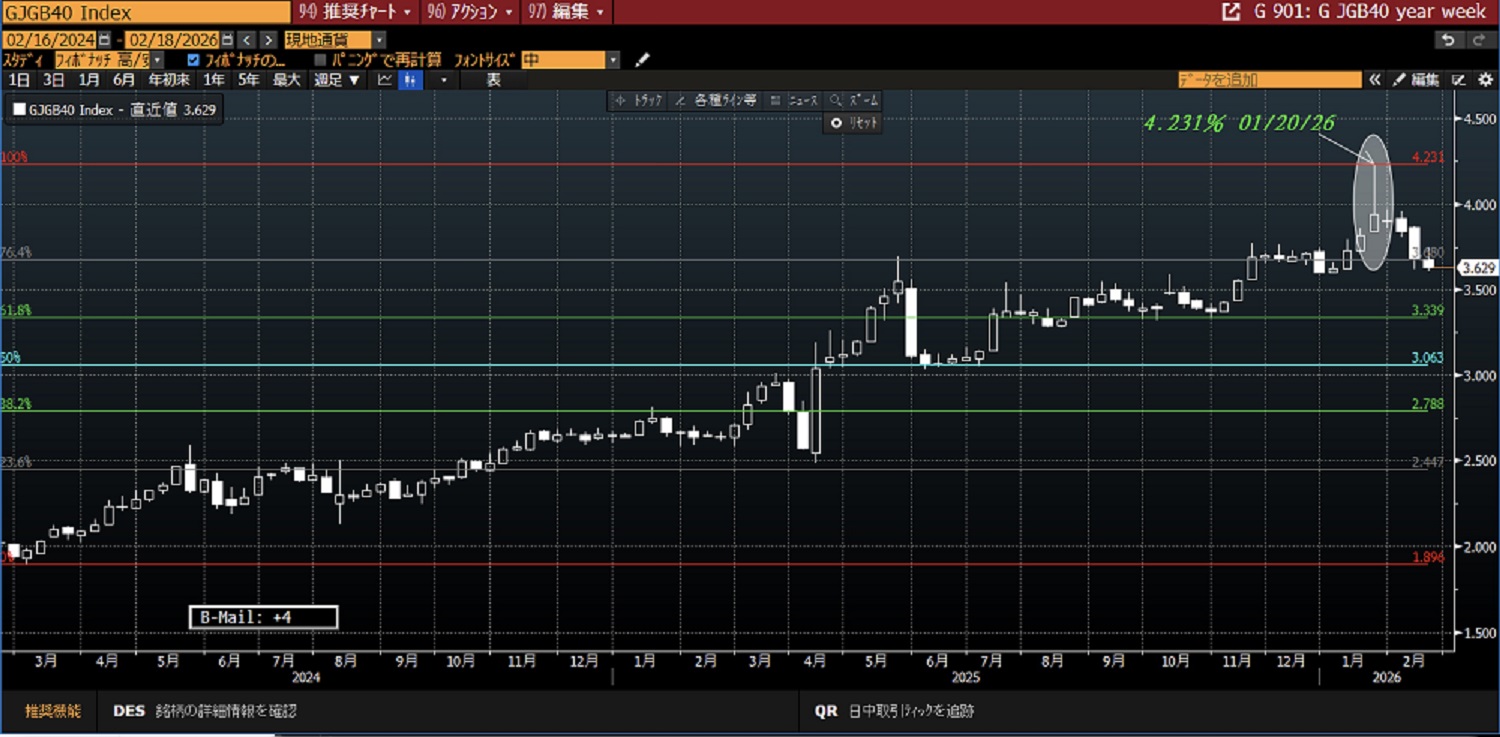Set range to 1年

tap(214, 80)
